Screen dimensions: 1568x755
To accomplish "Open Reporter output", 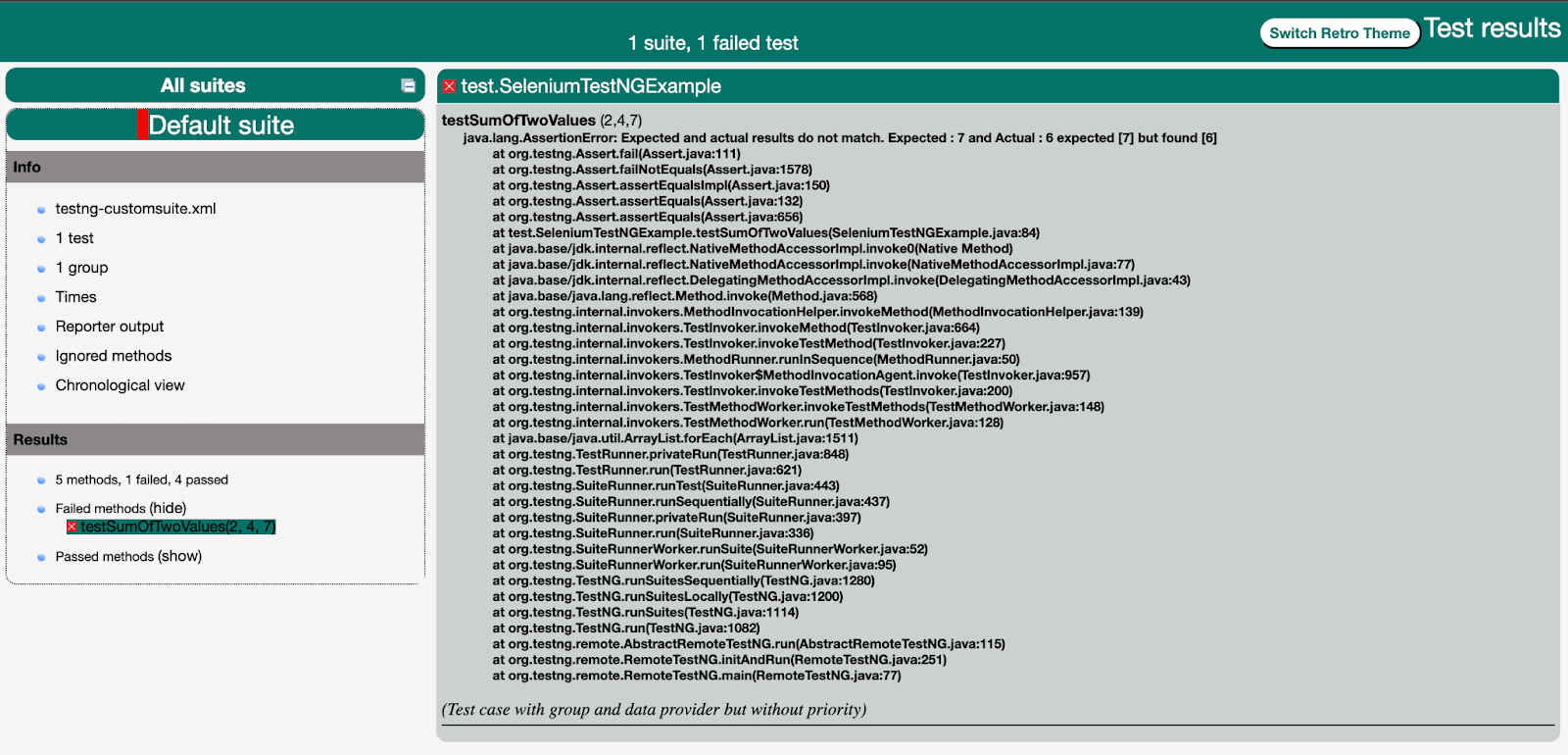I will coord(110,327).
